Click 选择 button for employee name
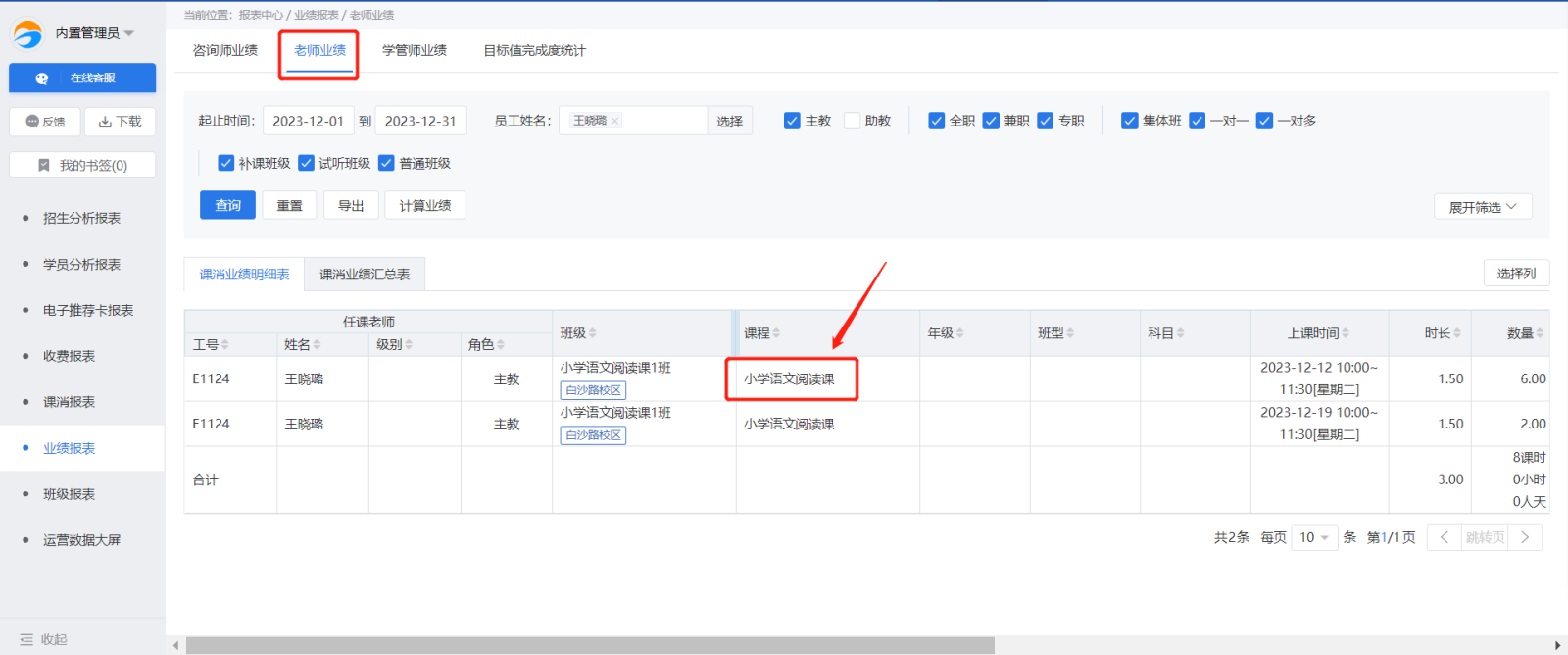This screenshot has width=1568, height=655. coord(729,121)
